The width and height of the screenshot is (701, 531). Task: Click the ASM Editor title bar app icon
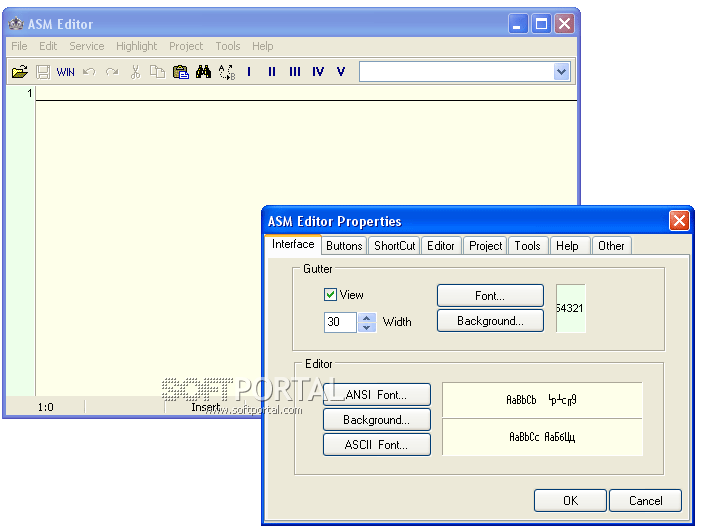point(16,23)
